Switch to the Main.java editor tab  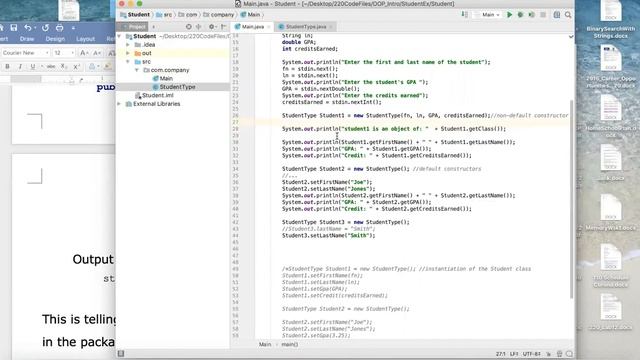pos(250,27)
